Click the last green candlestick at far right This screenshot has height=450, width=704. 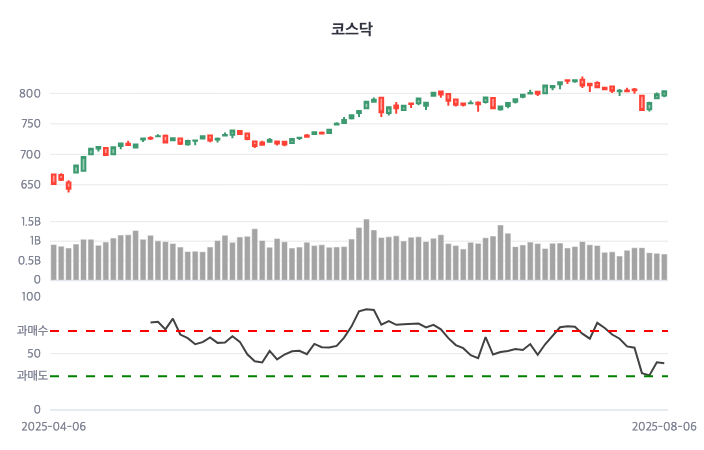pyautogui.click(x=664, y=93)
